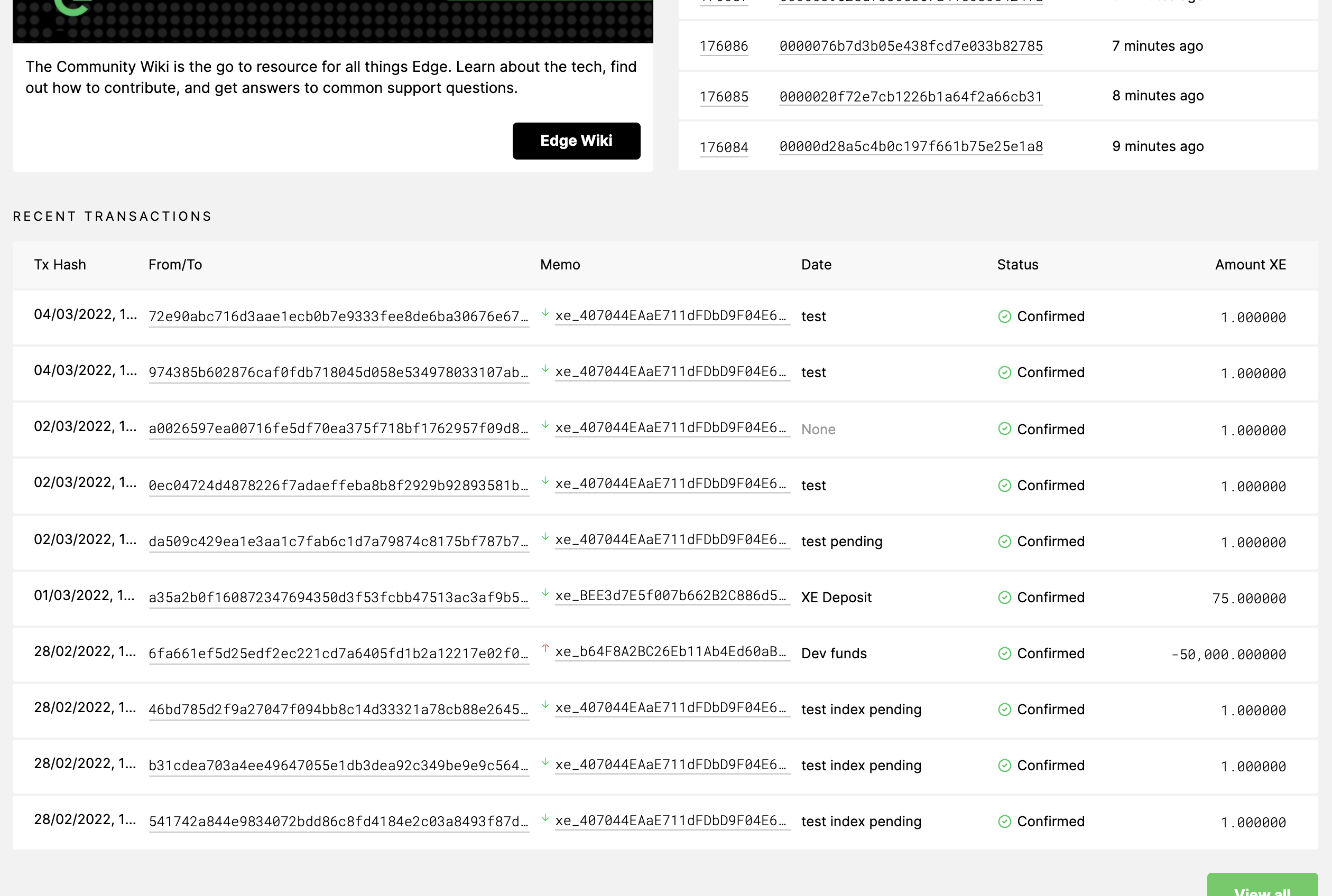Screen dimensions: 1332x896
Task: Click the Tx Hash column header
Action: pos(59,264)
